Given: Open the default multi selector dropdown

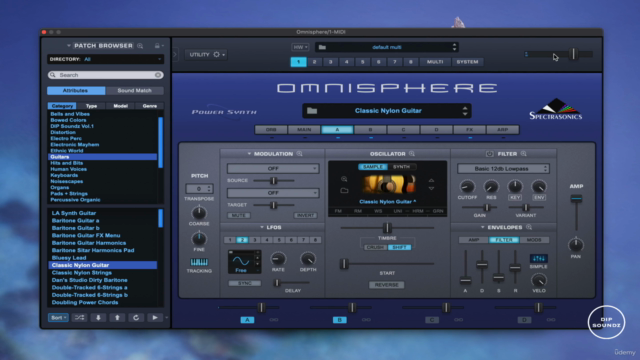Looking at the screenshot, I should (x=387, y=47).
